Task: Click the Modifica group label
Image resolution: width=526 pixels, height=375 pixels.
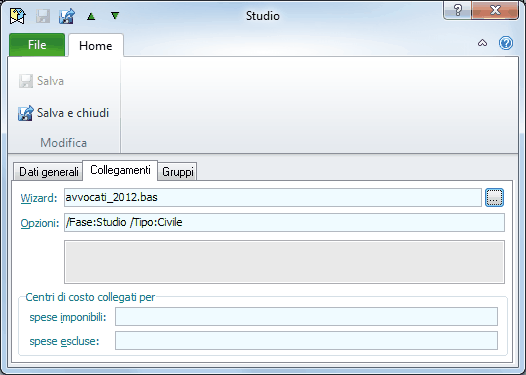Action: point(64,143)
